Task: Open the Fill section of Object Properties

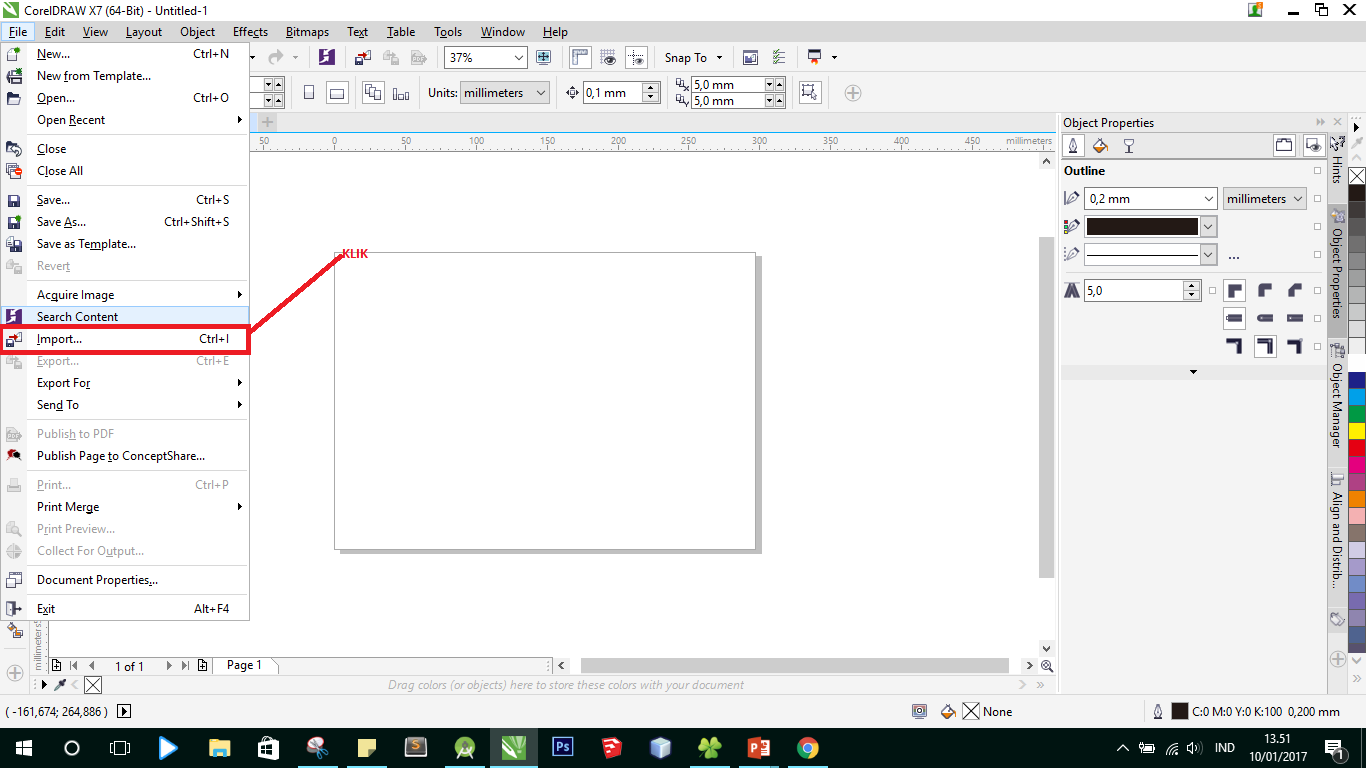Action: (x=1099, y=145)
